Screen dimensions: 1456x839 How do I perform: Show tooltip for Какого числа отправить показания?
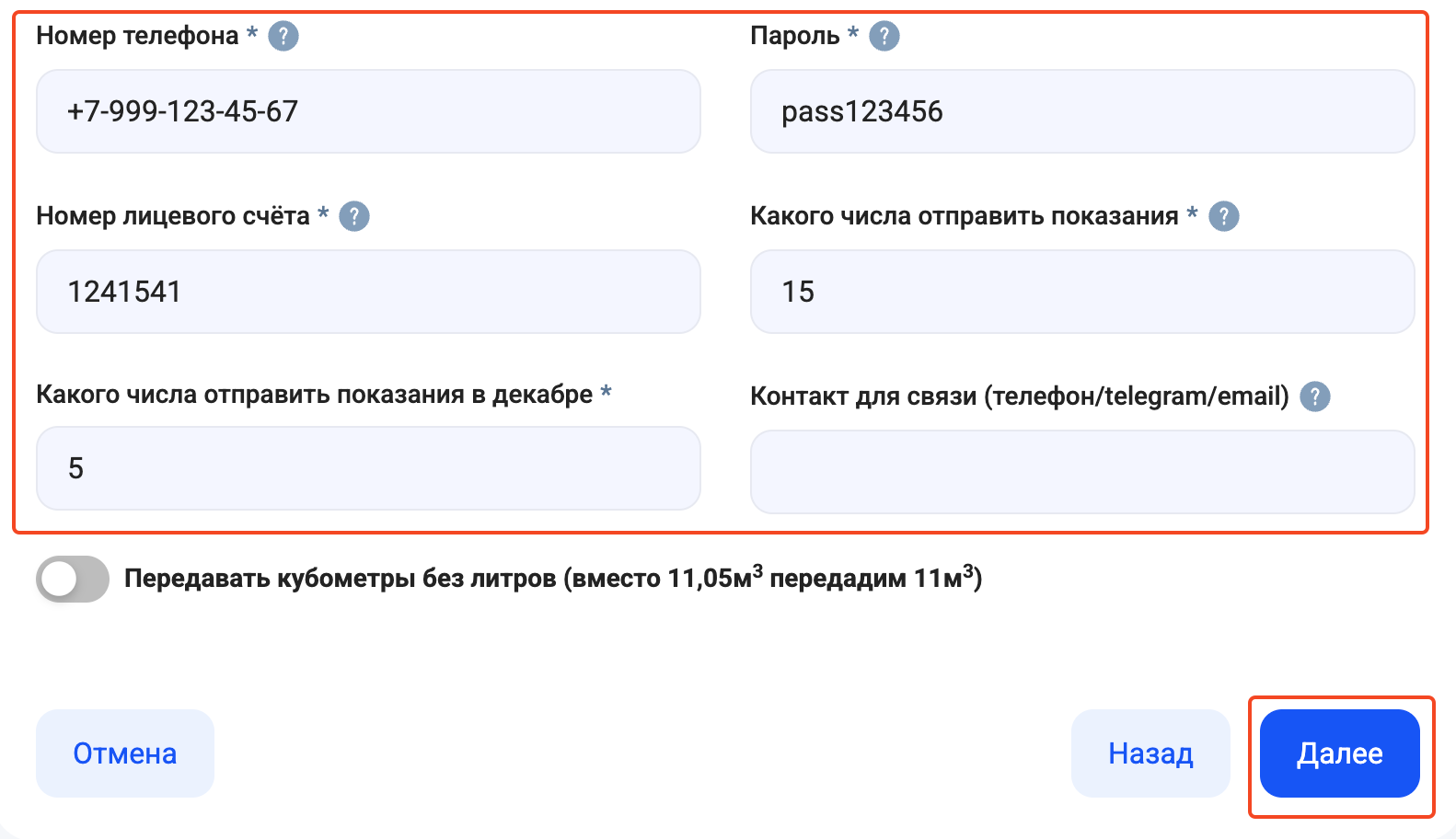point(1224,216)
